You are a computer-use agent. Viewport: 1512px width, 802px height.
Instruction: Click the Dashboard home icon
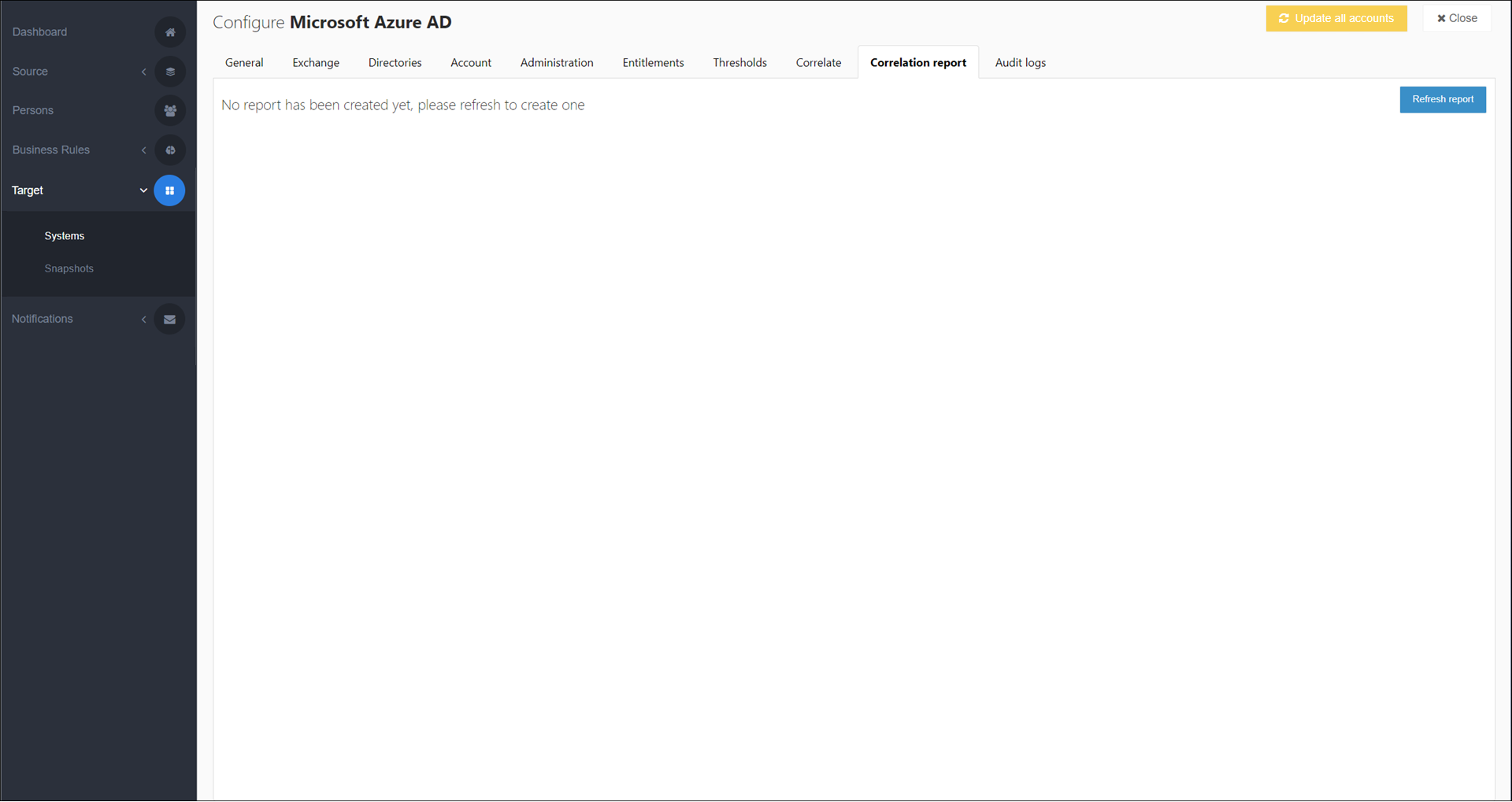coord(170,32)
